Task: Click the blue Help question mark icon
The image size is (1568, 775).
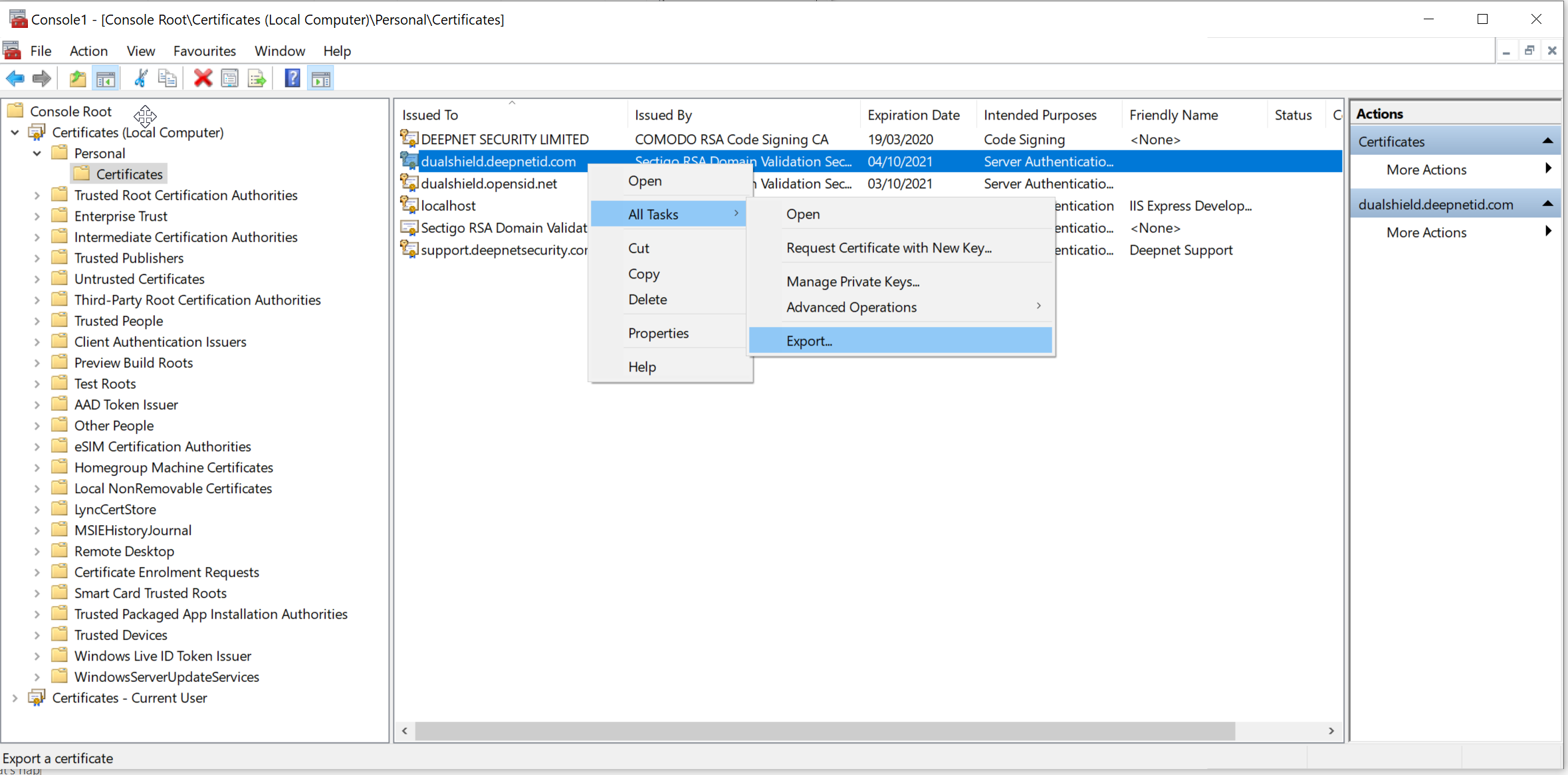Action: pyautogui.click(x=292, y=78)
